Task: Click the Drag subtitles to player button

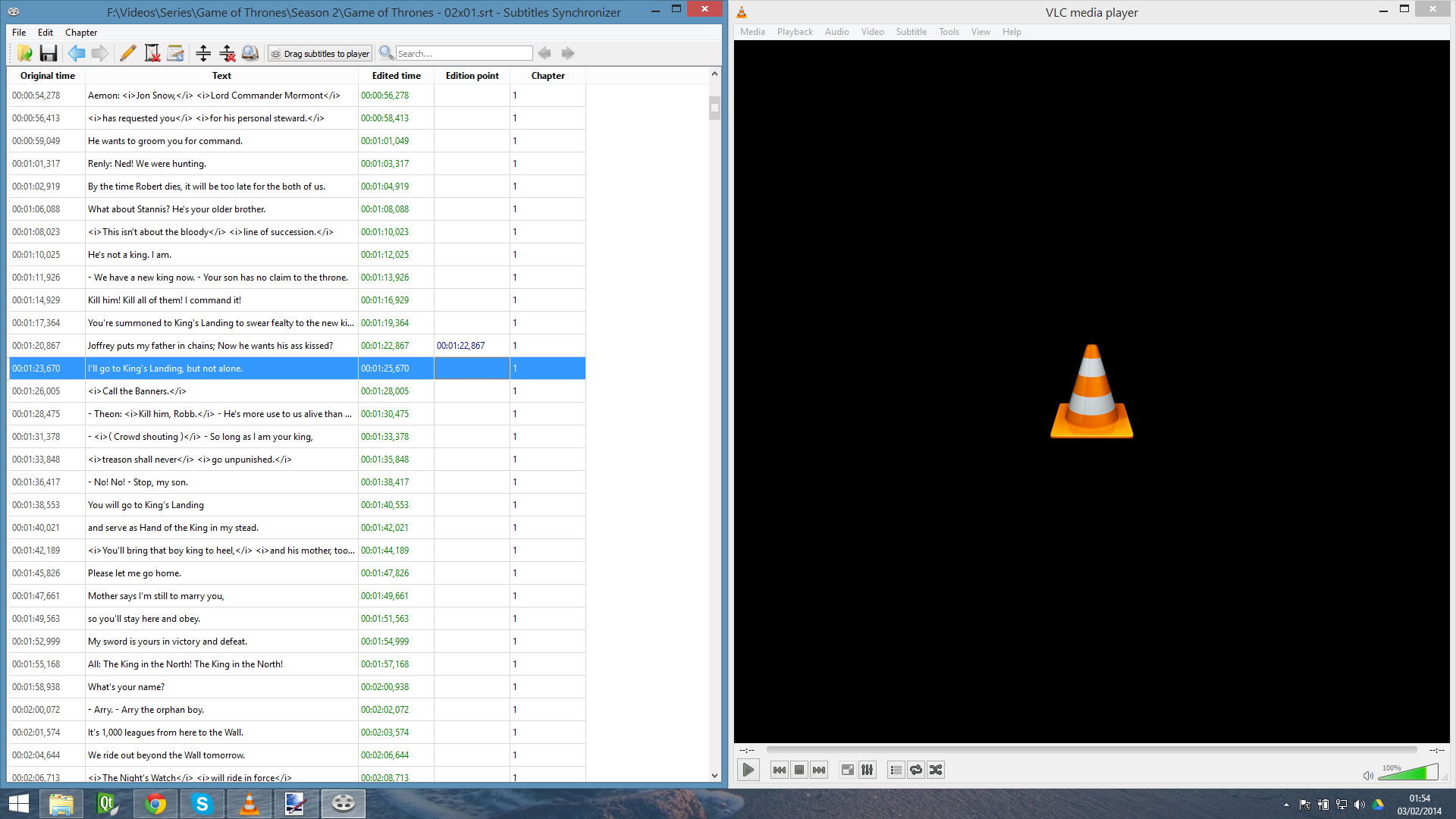Action: (320, 53)
